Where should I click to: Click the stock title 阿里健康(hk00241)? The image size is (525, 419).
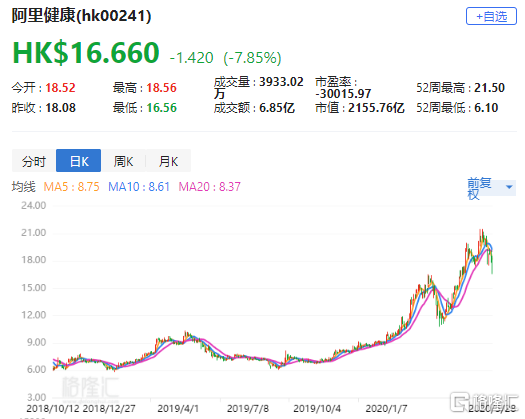81,15
